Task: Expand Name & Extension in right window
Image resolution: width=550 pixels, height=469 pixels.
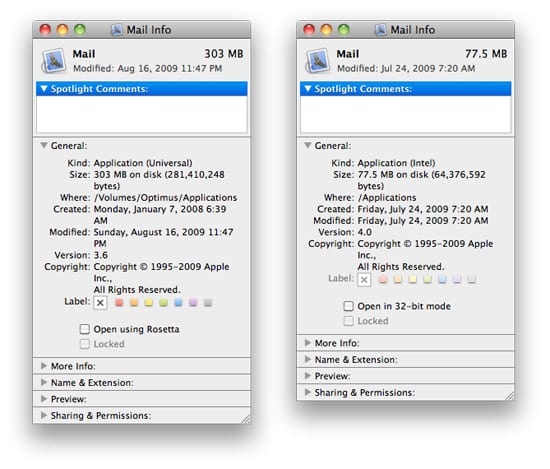Action: (308, 359)
